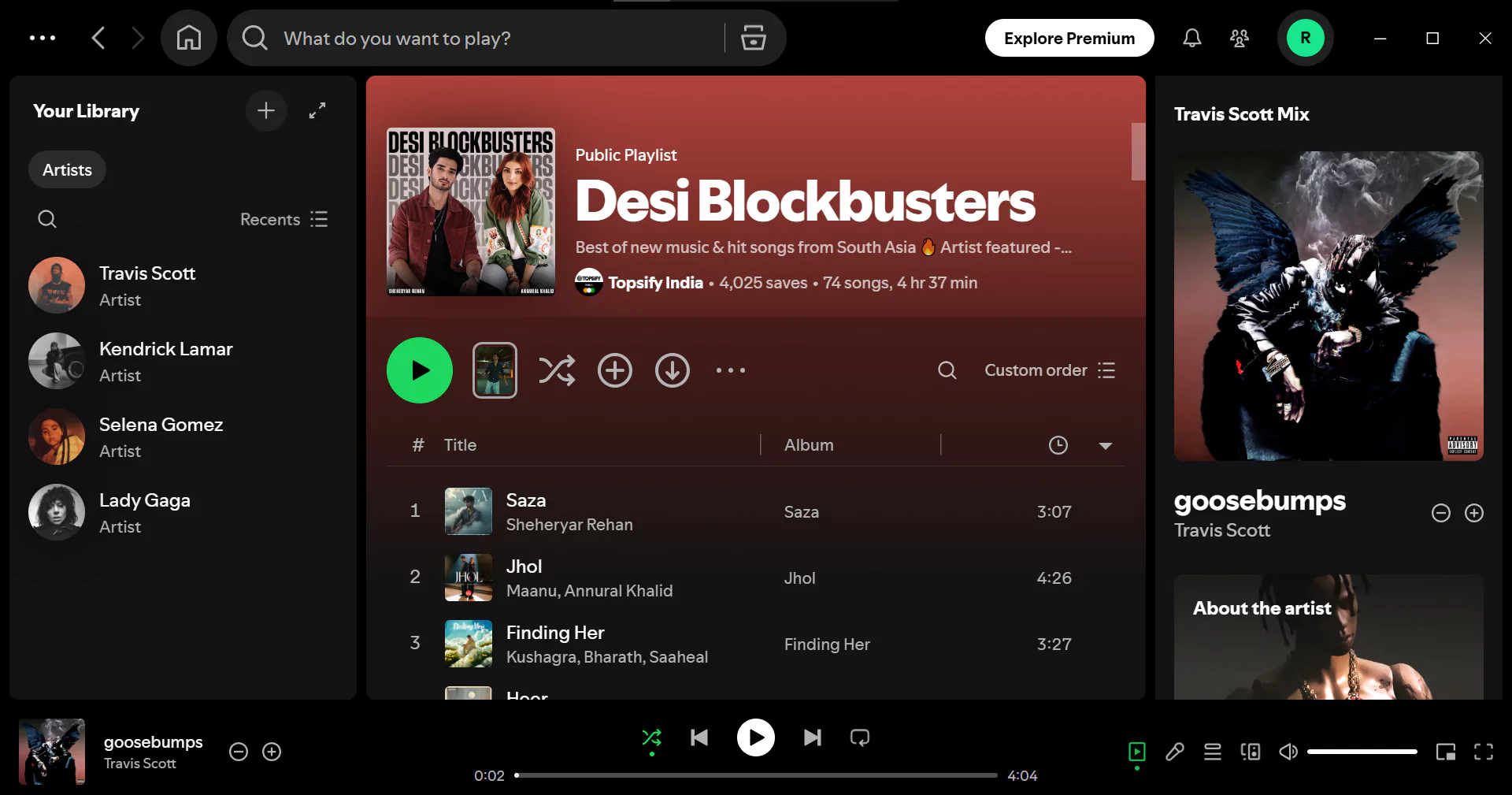Open the Travis Scott artist in library
Screen dimensions: 1512x795
[x=183, y=285]
